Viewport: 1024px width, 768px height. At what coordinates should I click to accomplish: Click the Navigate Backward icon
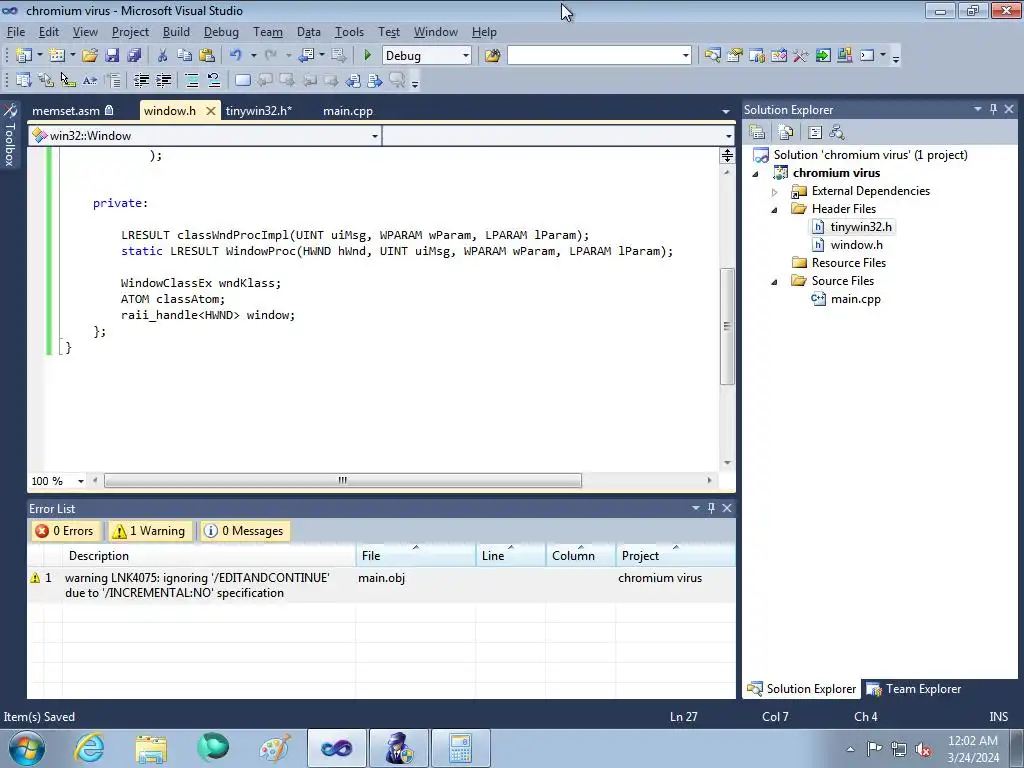pos(306,56)
